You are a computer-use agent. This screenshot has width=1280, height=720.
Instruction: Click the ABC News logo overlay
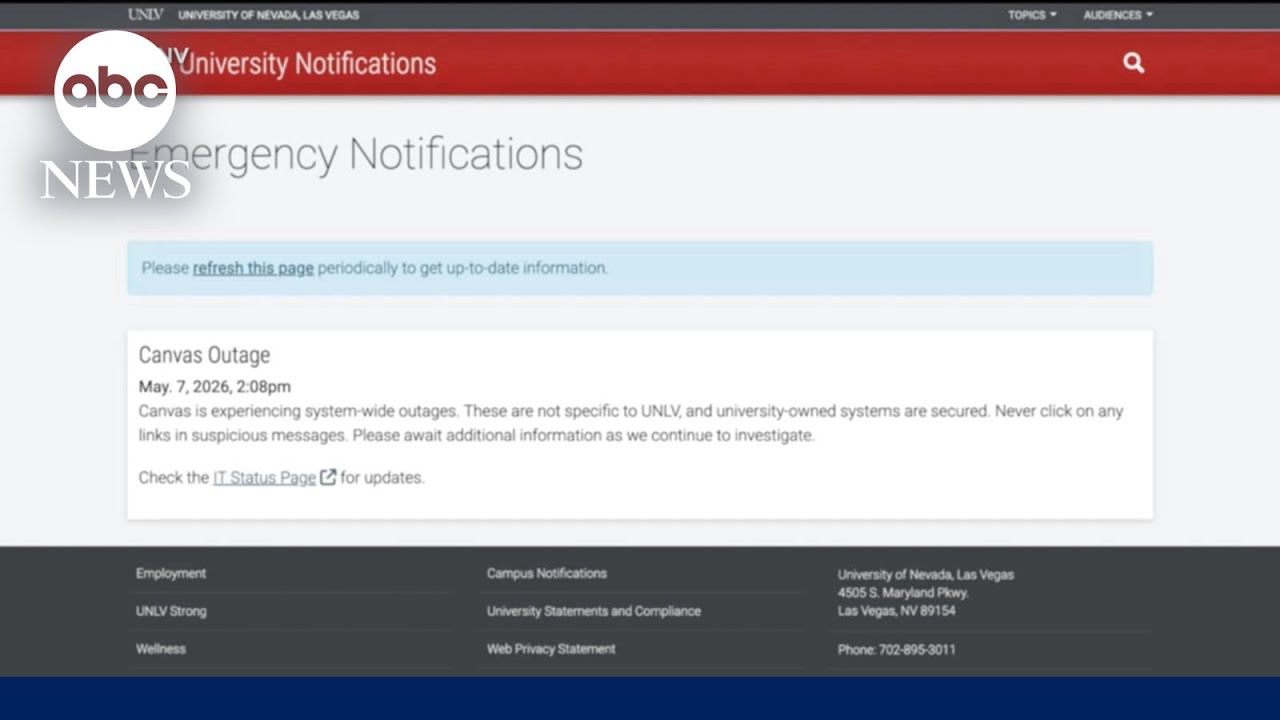(115, 115)
